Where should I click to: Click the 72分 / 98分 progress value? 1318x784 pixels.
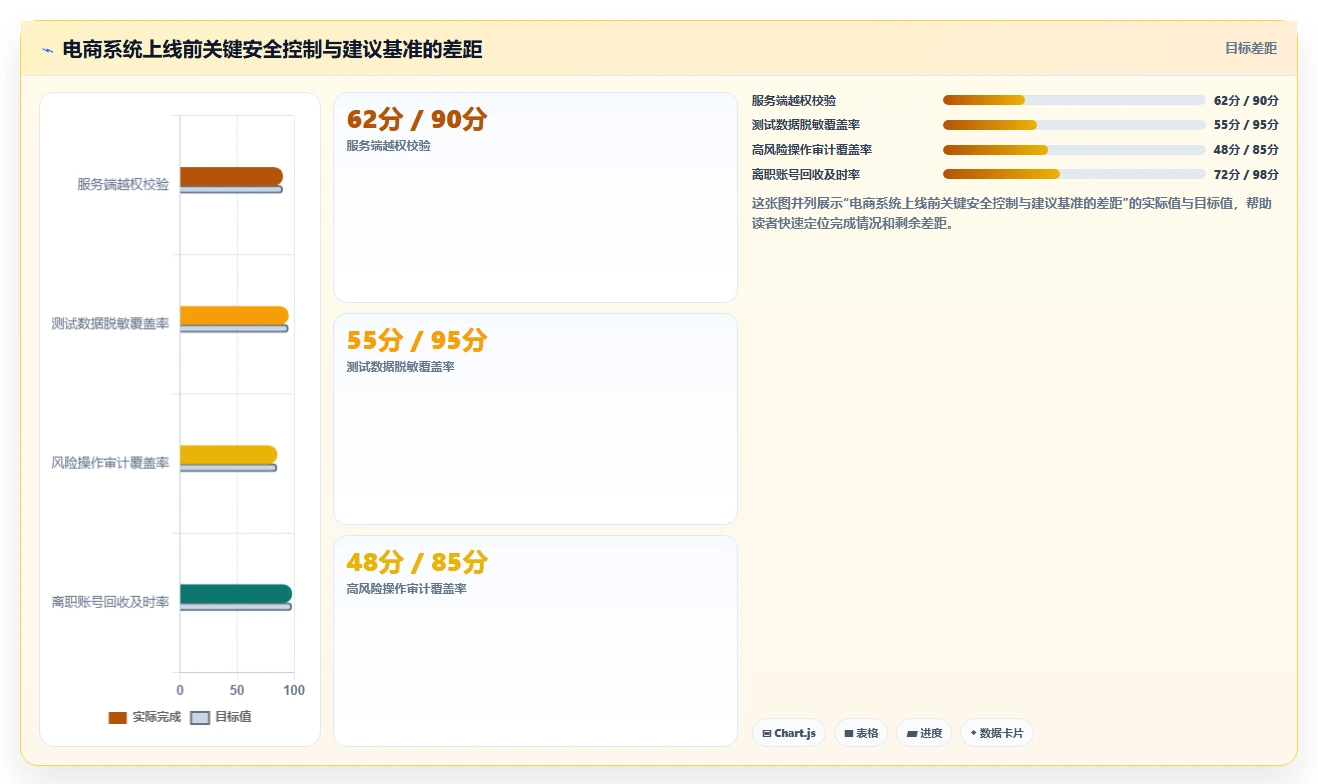coord(1246,174)
